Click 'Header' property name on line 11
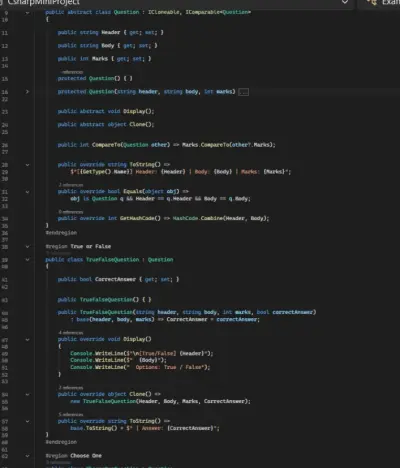This screenshot has height=468, width=400. point(111,32)
